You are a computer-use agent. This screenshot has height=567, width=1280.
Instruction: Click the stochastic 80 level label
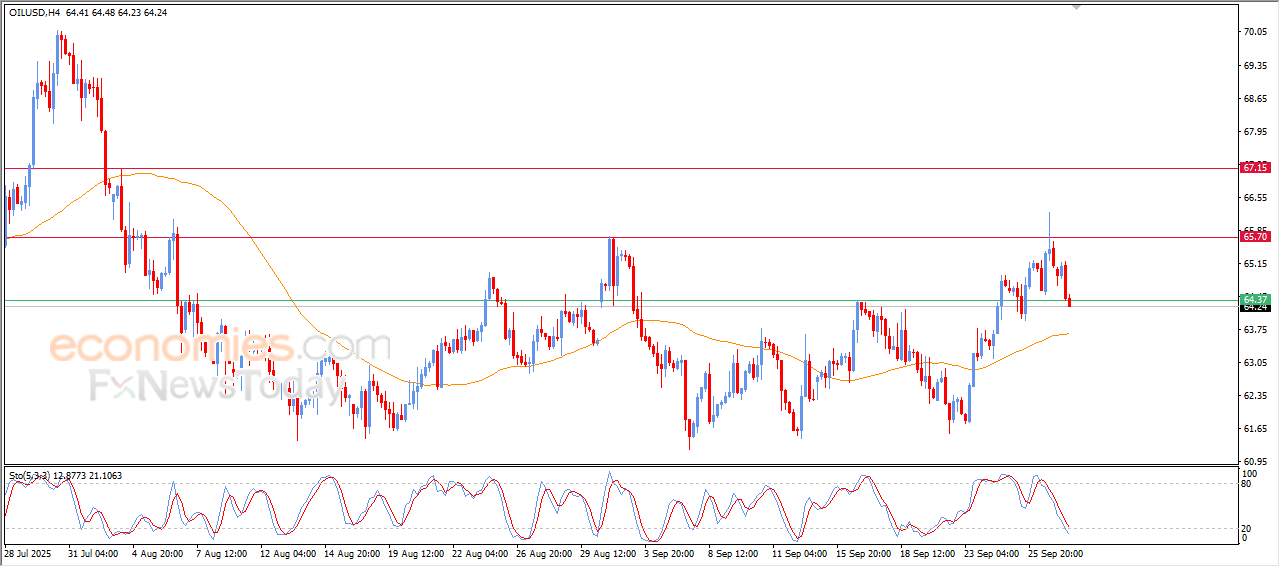tap(1247, 484)
